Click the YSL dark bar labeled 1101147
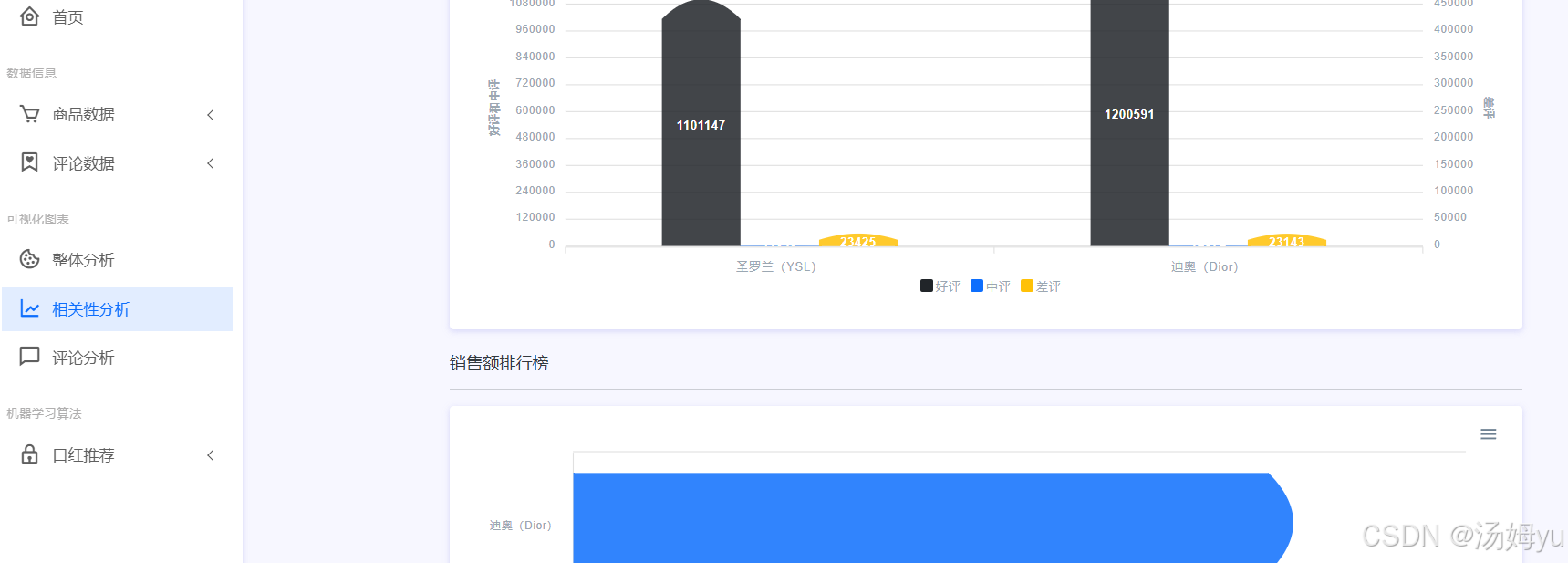1568x563 pixels. (x=701, y=125)
